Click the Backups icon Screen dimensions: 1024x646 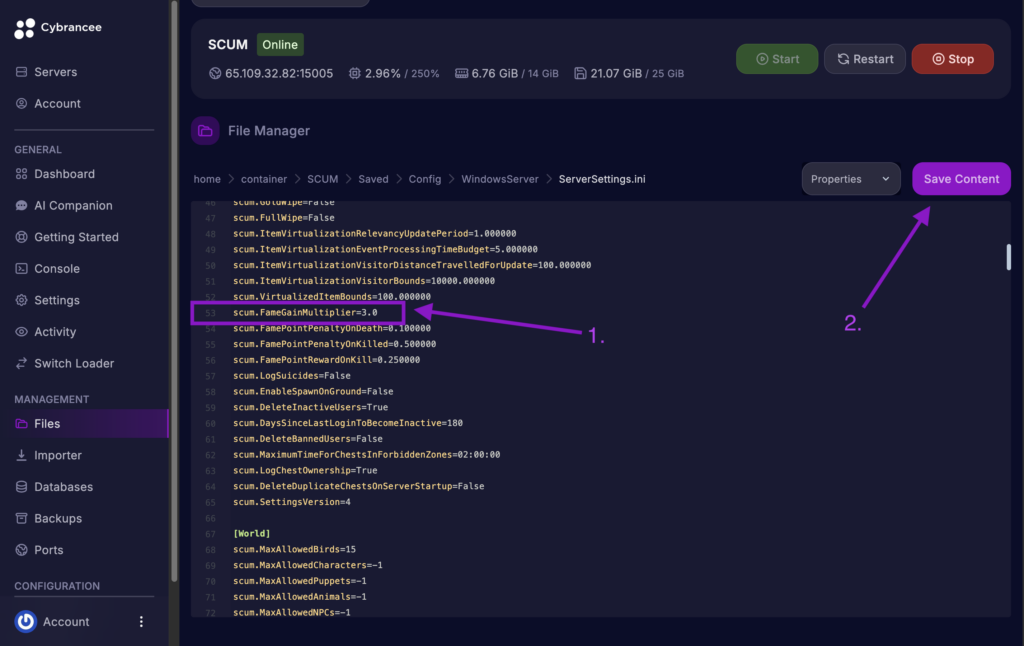(22, 518)
